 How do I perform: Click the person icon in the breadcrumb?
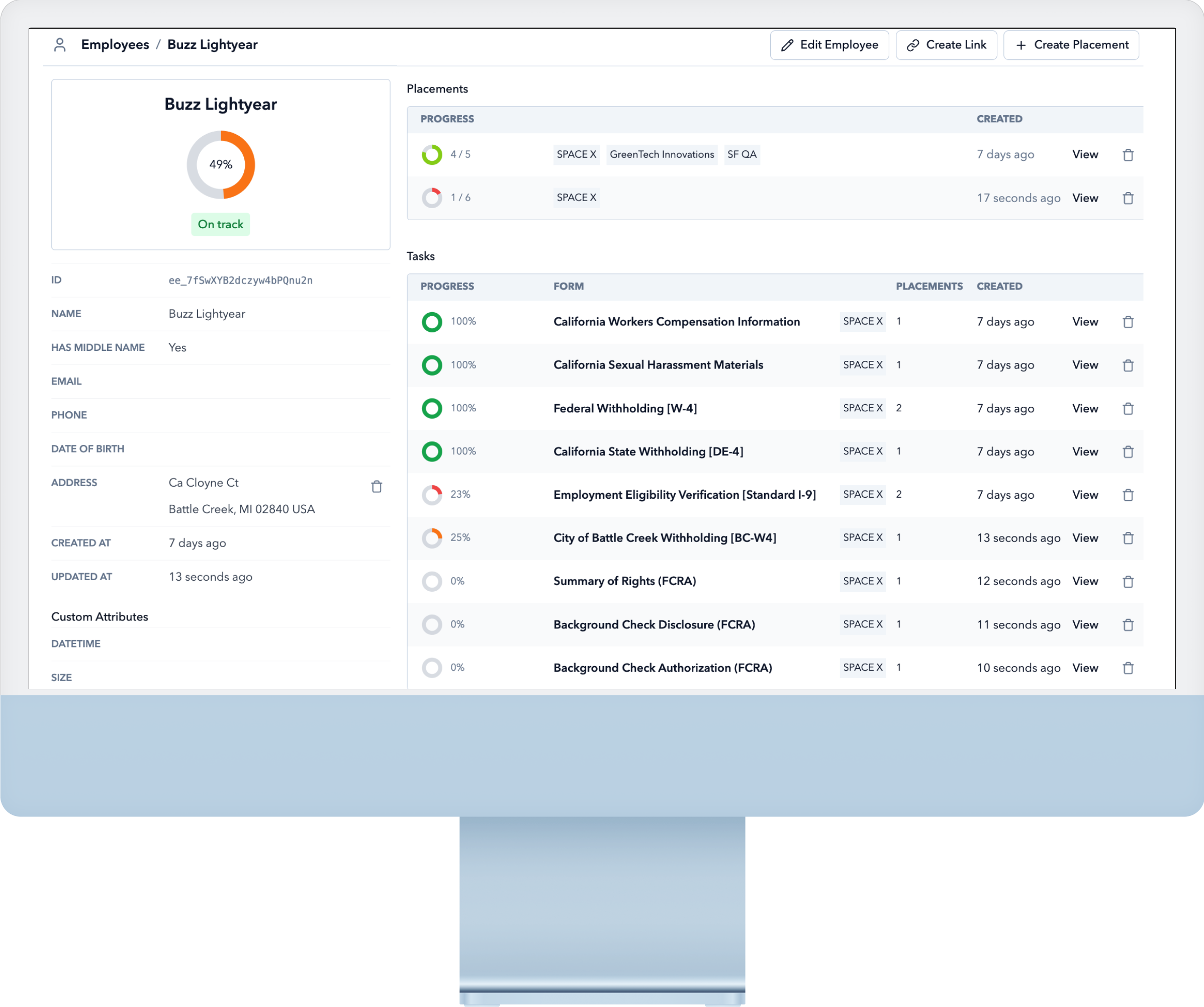coord(61,44)
